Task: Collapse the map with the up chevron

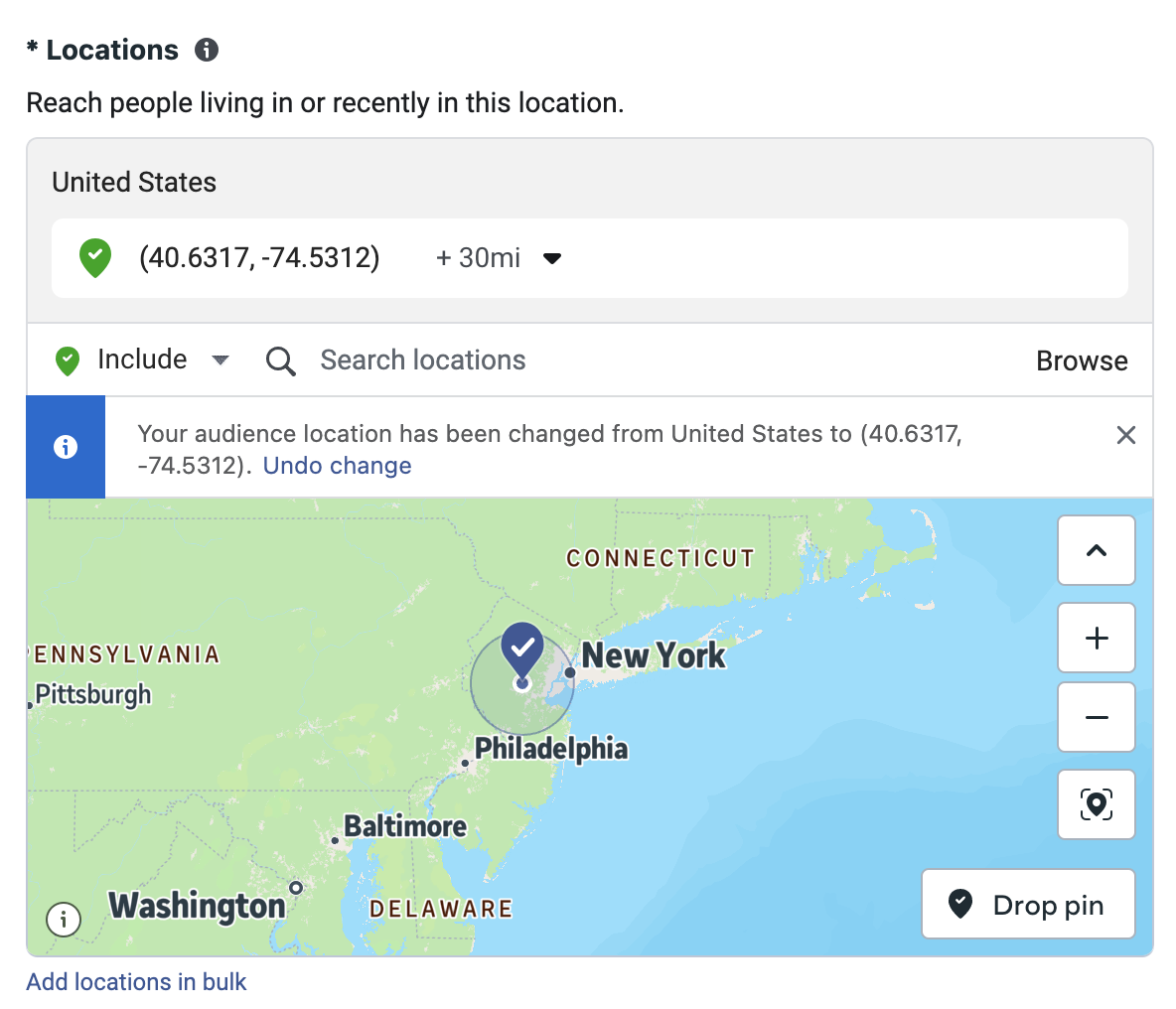Action: (1096, 550)
